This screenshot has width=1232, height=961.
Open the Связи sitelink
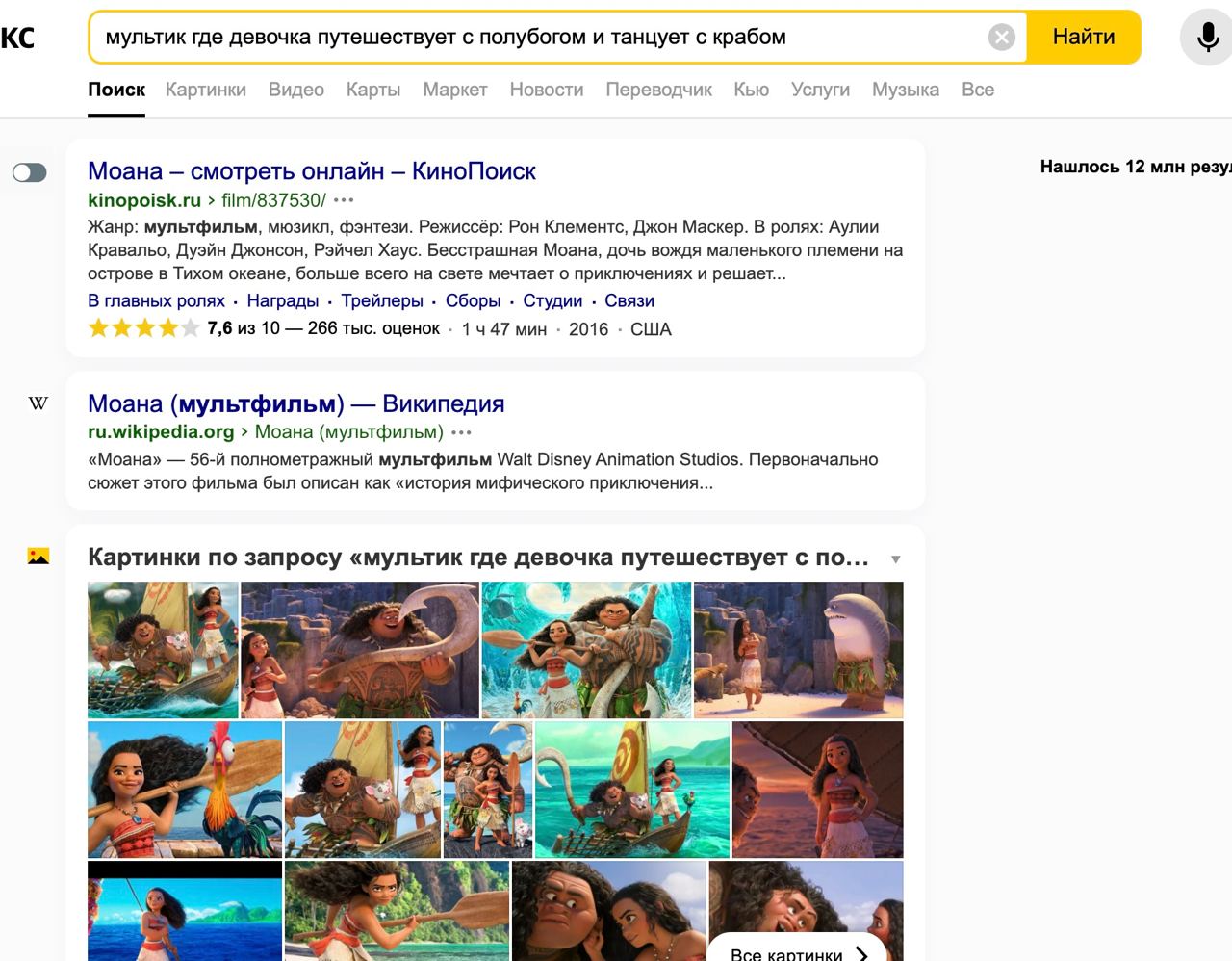tap(629, 300)
